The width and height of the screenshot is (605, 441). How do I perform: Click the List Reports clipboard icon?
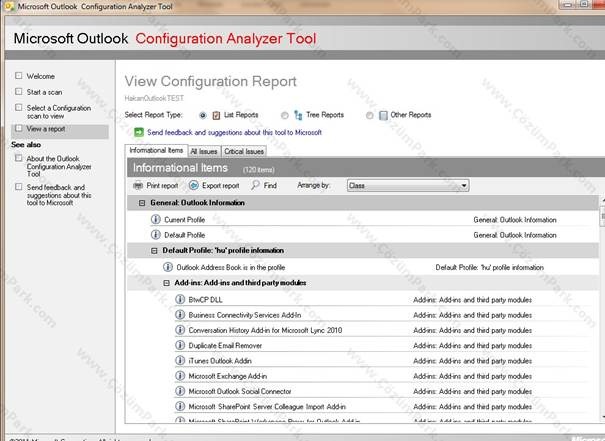216,115
